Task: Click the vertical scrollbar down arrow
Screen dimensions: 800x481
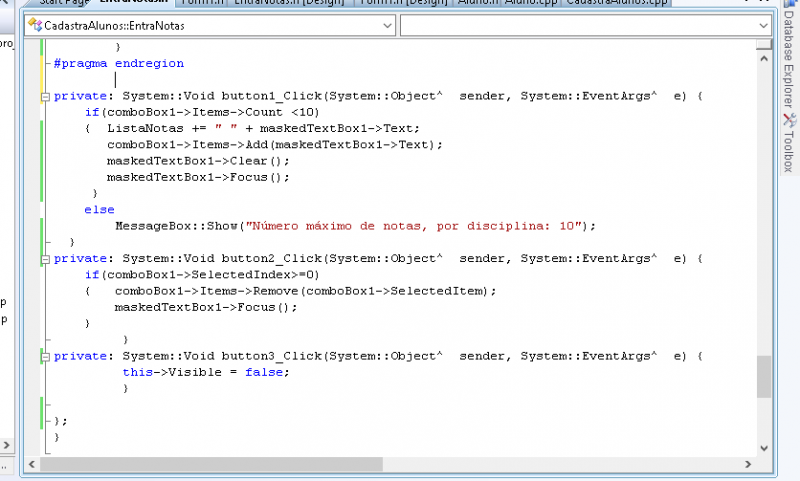Action: tap(764, 447)
